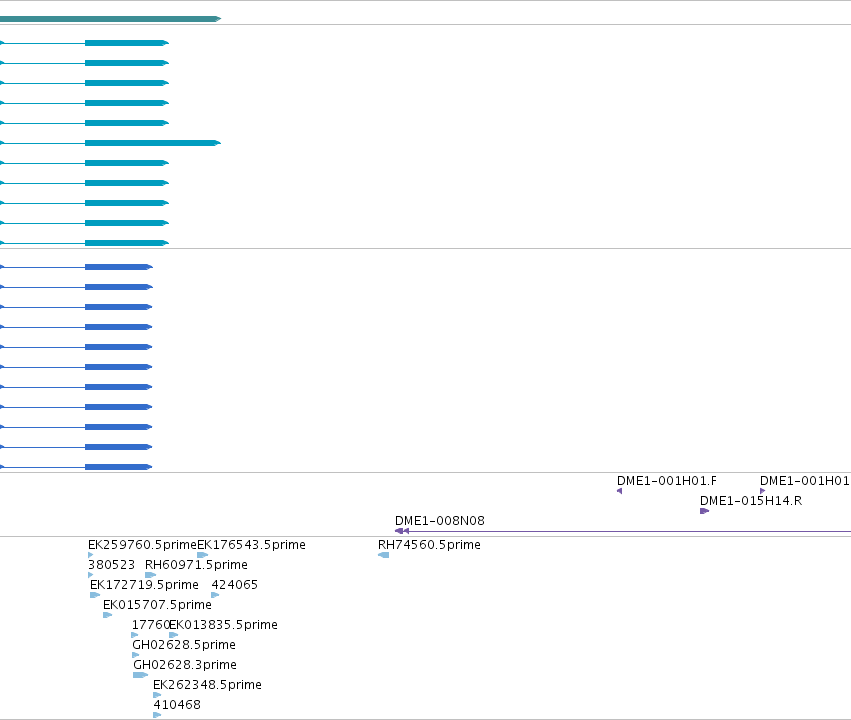Click the arrow glyph under 410468
Viewport: 851px width, 720px height.
tap(157, 715)
